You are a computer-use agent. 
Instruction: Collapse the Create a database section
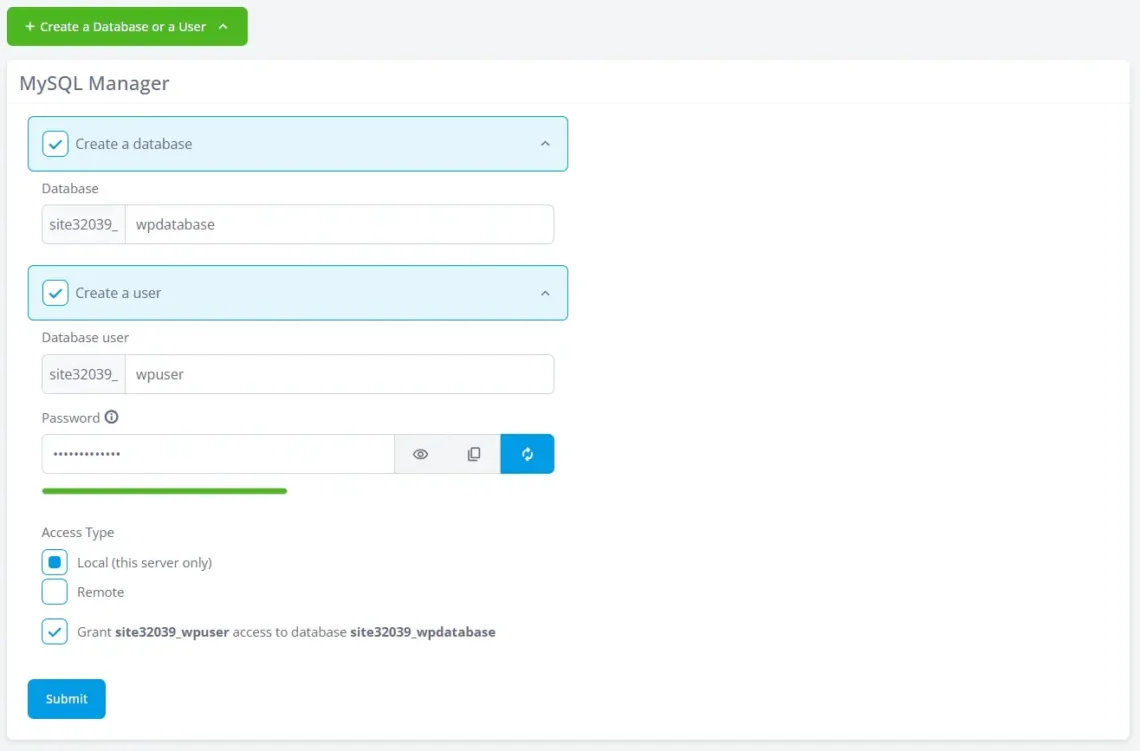(545, 143)
